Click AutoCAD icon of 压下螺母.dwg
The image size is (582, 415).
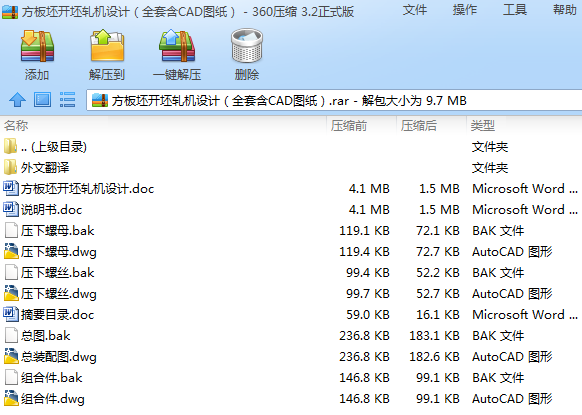[11, 251]
